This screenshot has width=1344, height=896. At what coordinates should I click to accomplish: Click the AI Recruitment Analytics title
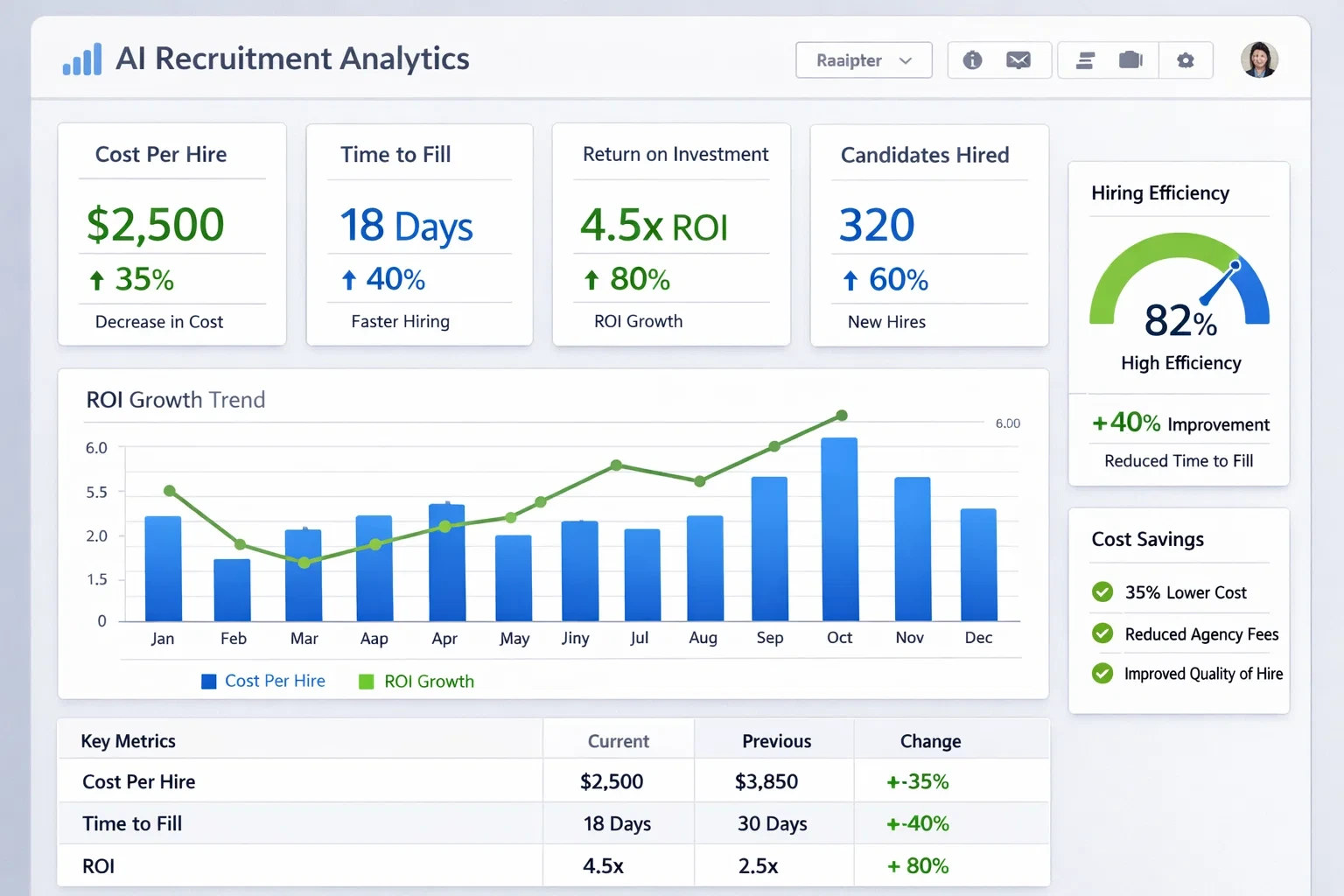[x=292, y=59]
